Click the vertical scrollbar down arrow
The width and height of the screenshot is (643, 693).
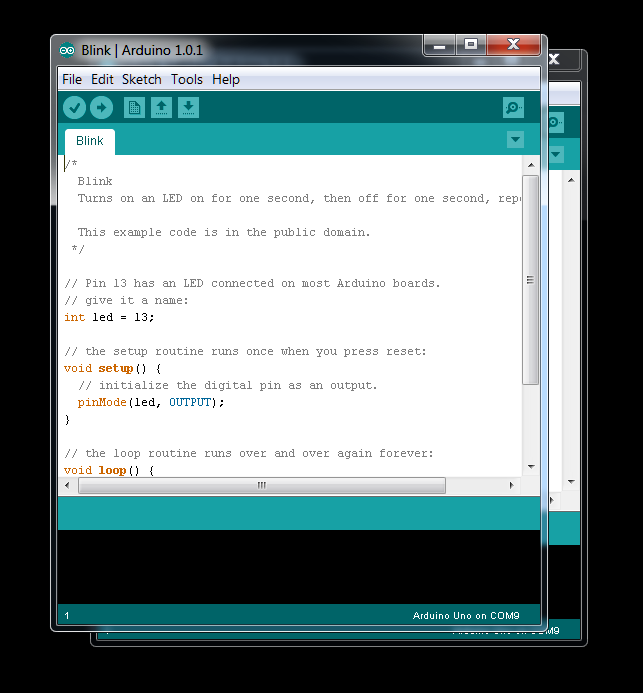tap(531, 467)
